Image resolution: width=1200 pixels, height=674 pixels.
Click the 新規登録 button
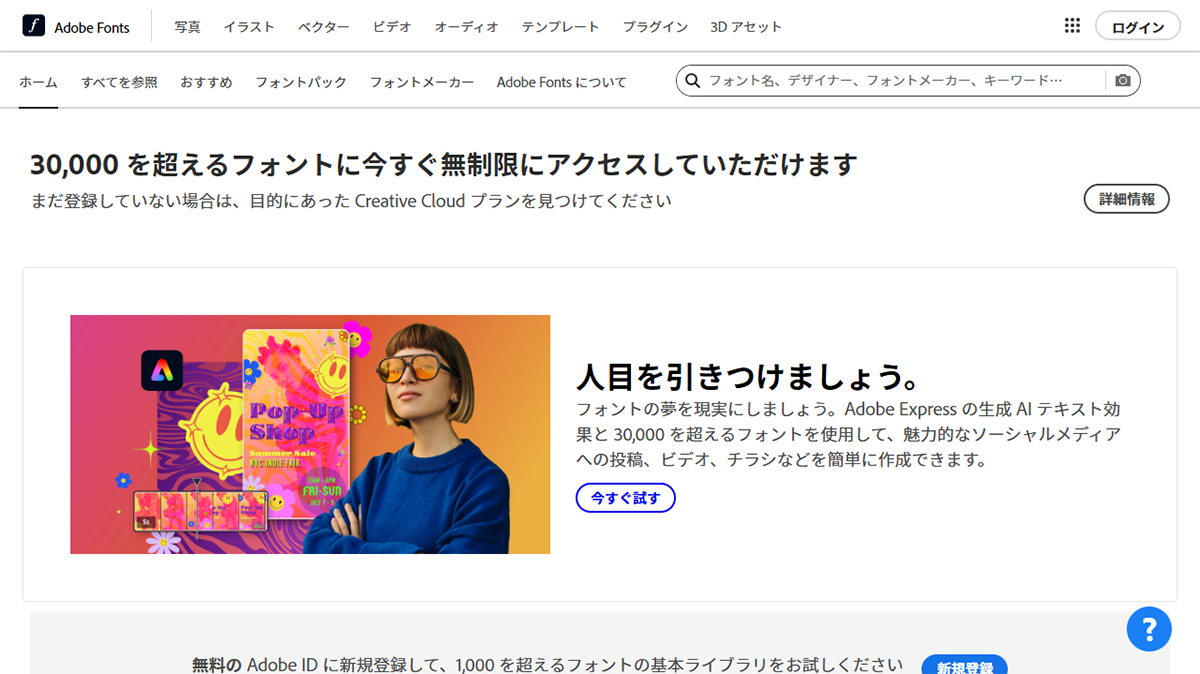[x=964, y=666]
